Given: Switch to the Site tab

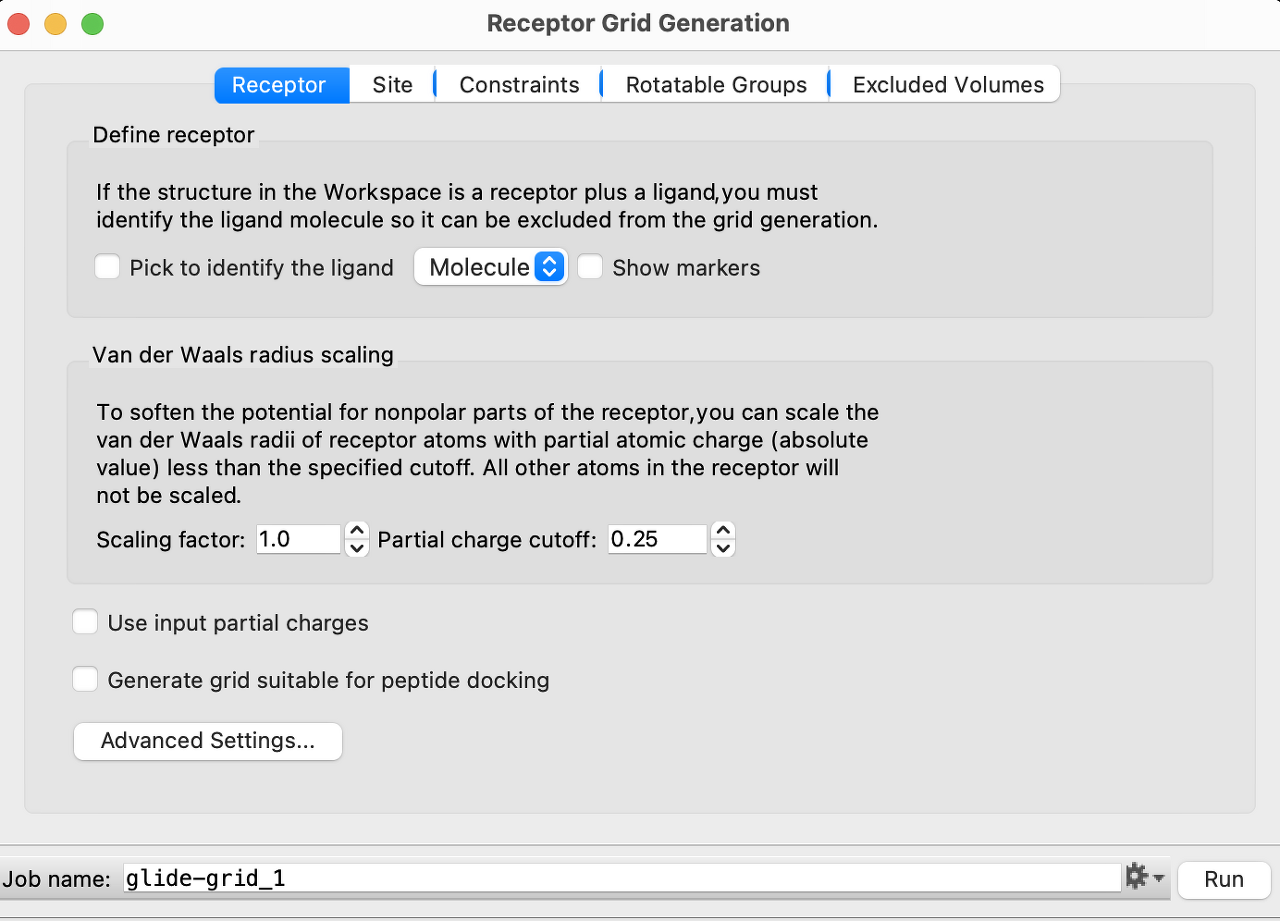Looking at the screenshot, I should click(x=392, y=84).
